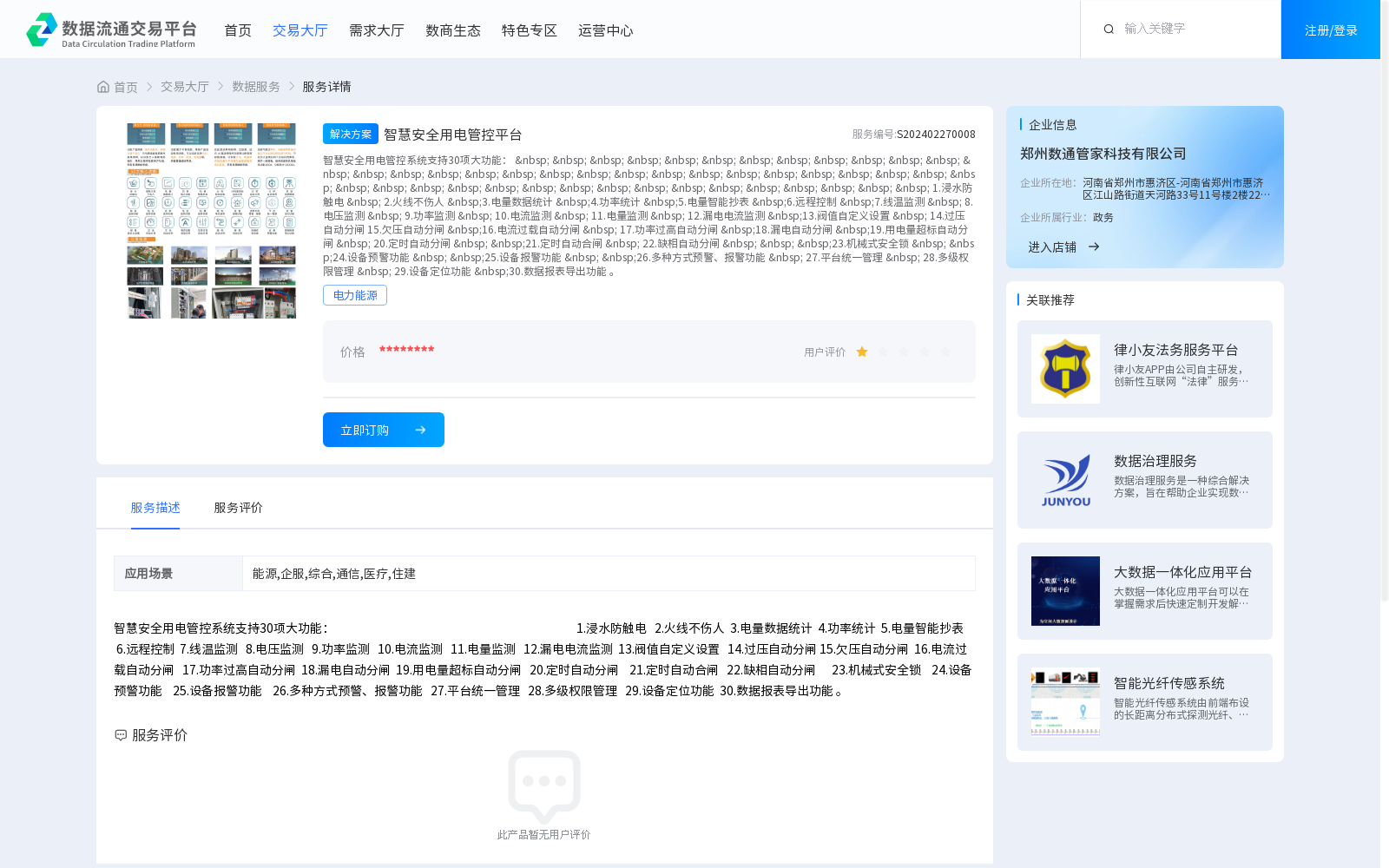This screenshot has width=1389, height=868.
Task: Click the 服务评价 comment bubble icon
Action: pos(121,735)
